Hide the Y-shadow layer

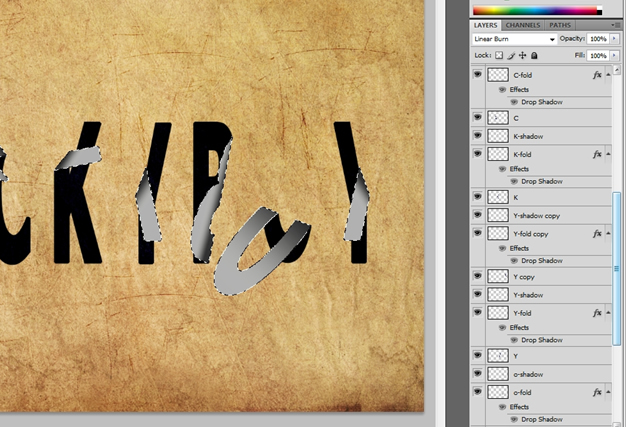coord(477,295)
